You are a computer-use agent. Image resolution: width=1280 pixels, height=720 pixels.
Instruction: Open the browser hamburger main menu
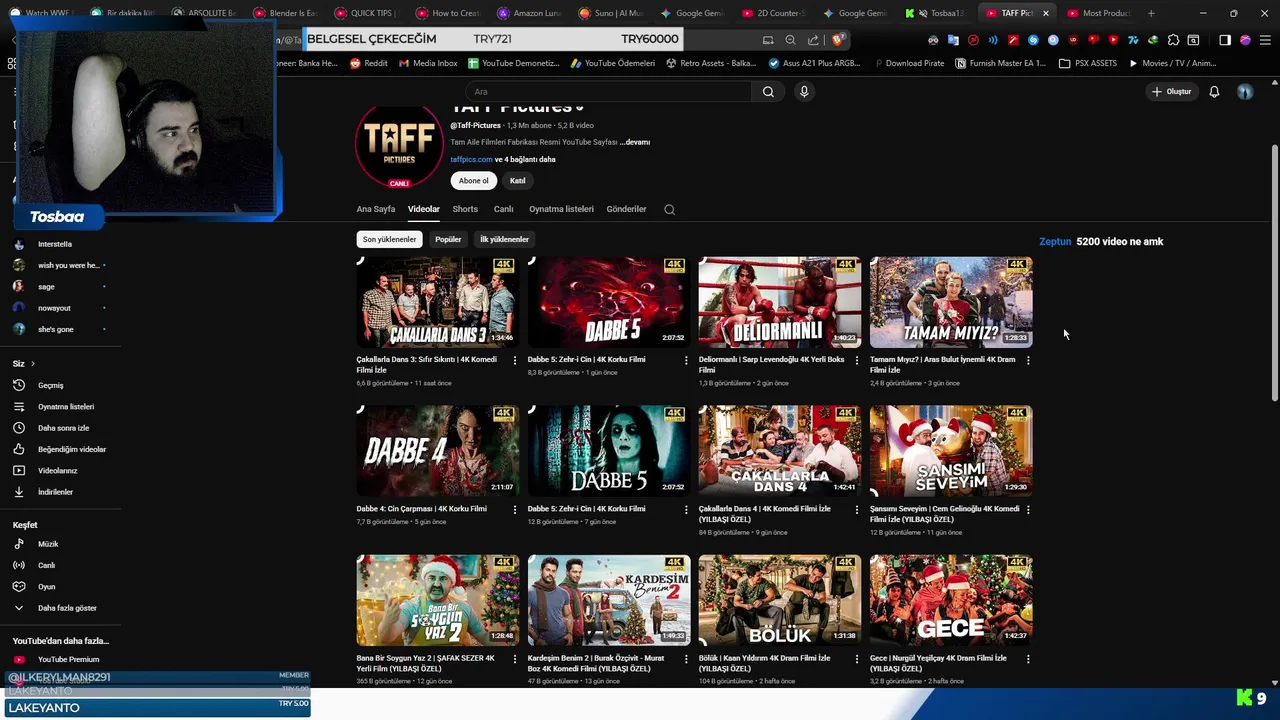click(1265, 40)
